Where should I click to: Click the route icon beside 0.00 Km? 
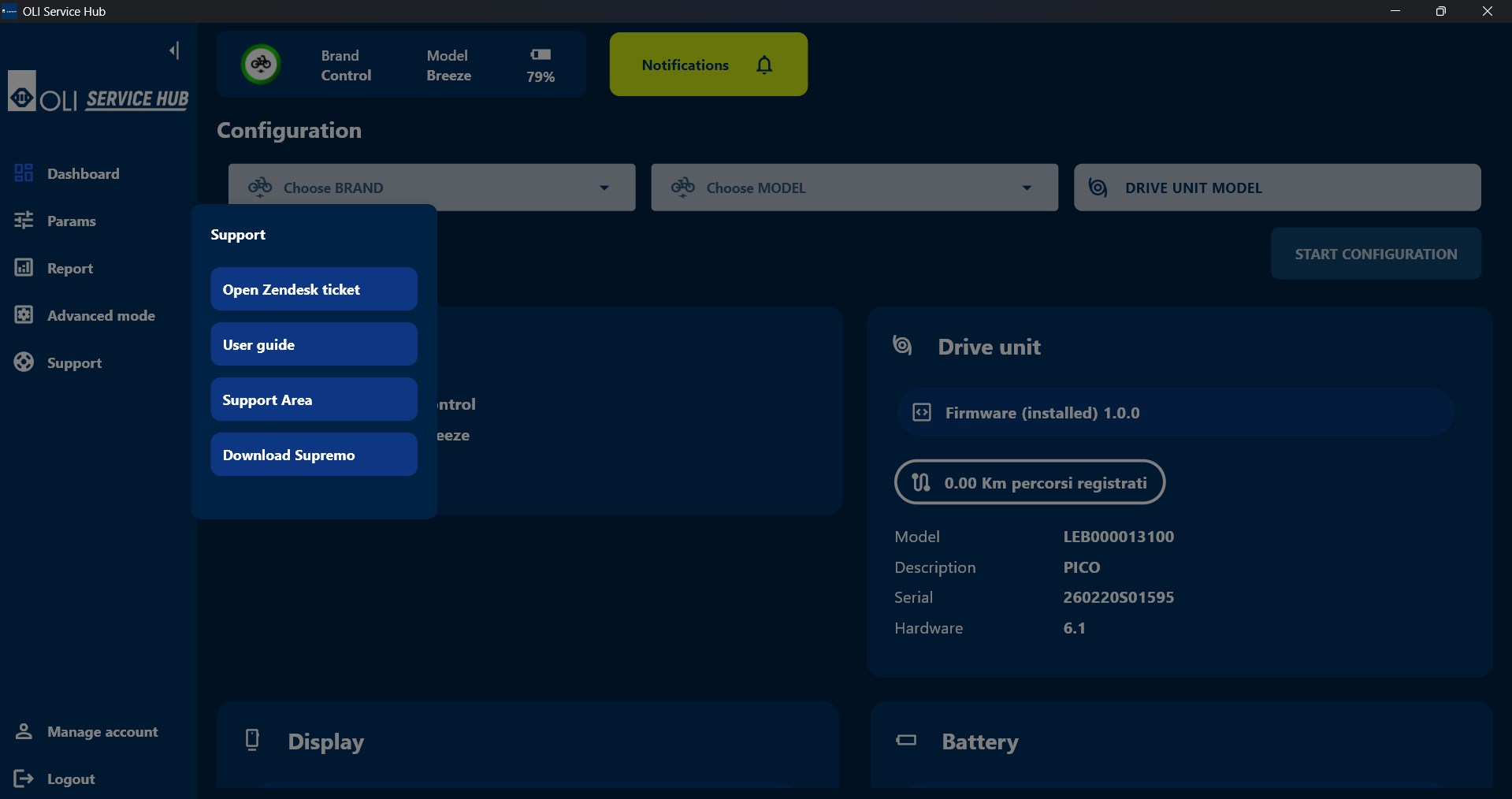point(920,482)
